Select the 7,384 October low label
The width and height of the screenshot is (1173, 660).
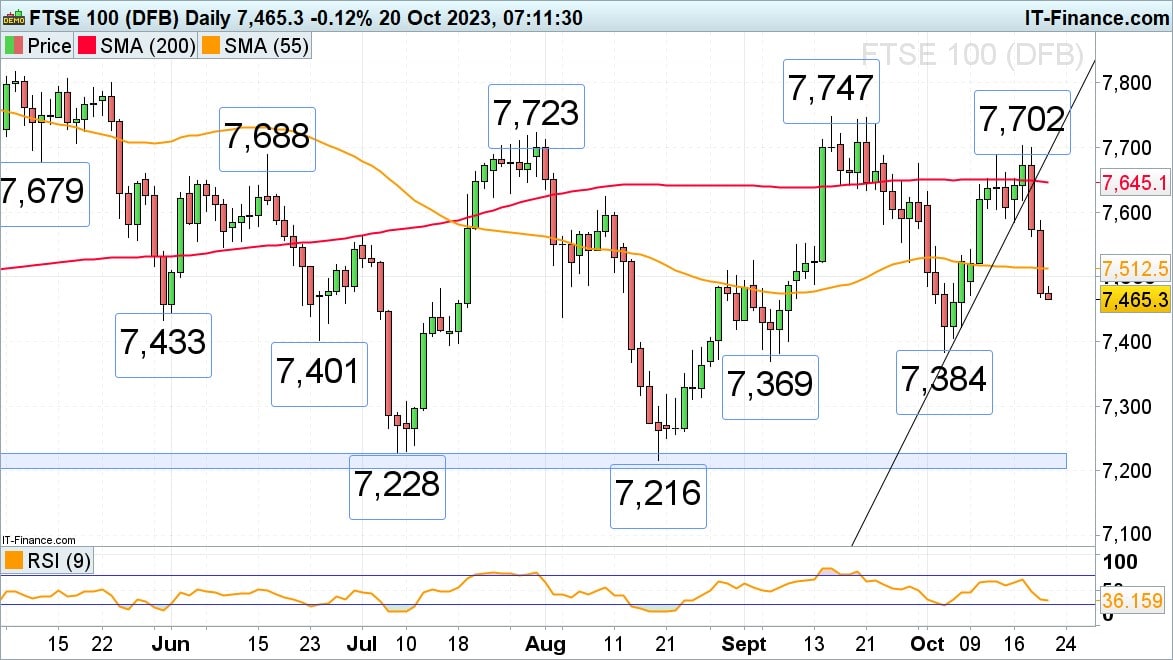click(x=944, y=381)
